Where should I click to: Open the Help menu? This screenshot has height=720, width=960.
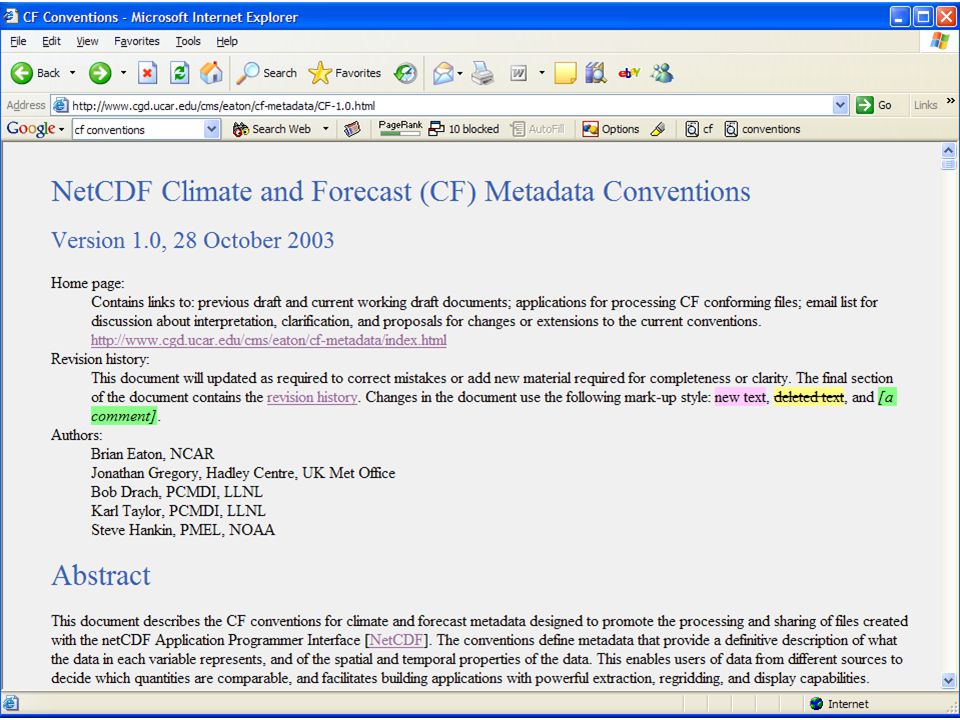pos(227,41)
